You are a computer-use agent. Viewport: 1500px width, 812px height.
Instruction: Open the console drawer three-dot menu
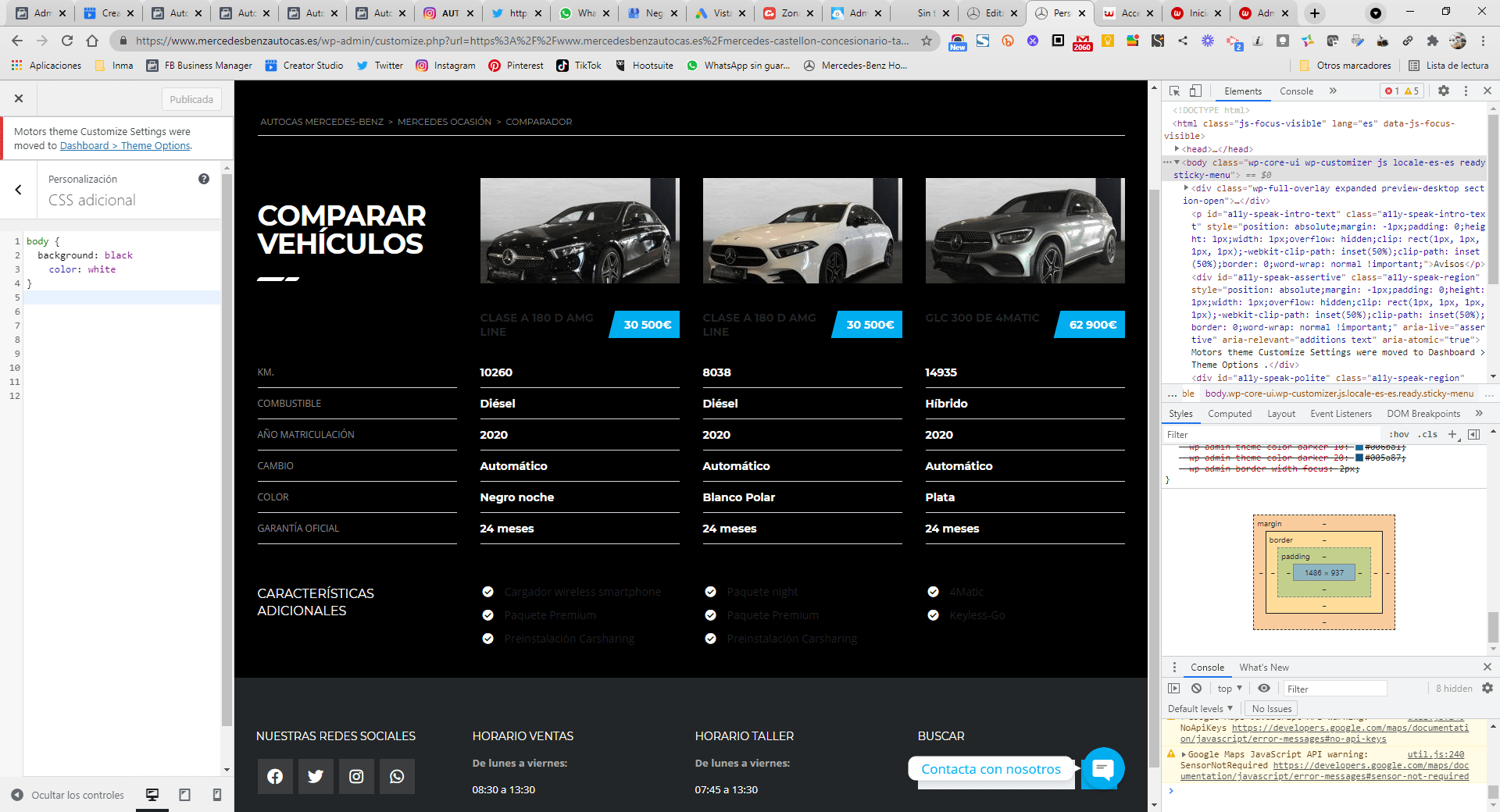[1174, 668]
